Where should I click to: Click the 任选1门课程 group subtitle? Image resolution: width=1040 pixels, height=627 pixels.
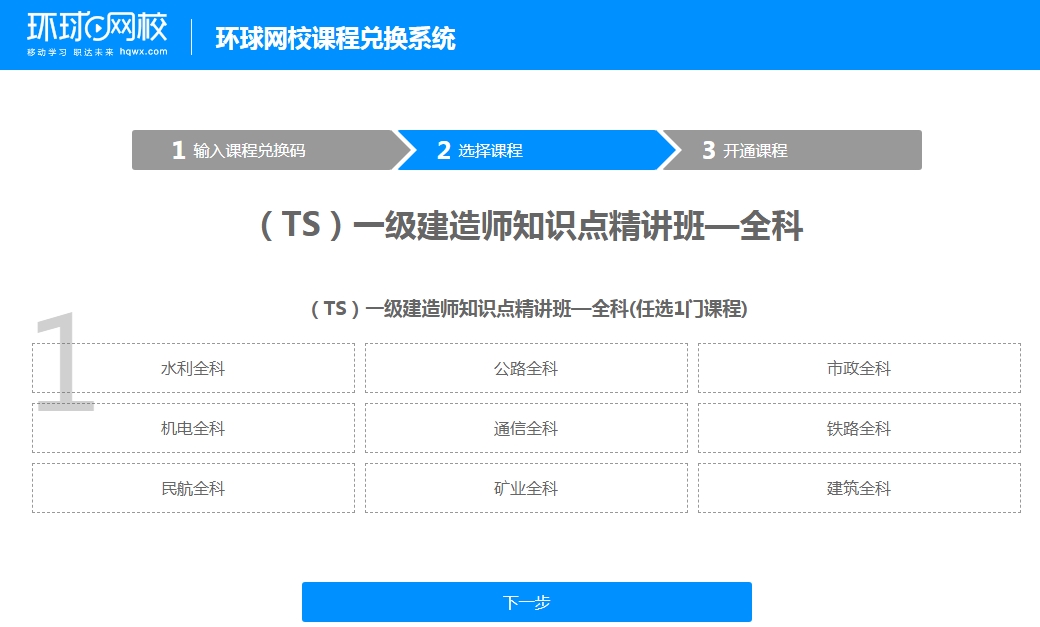pos(688,309)
